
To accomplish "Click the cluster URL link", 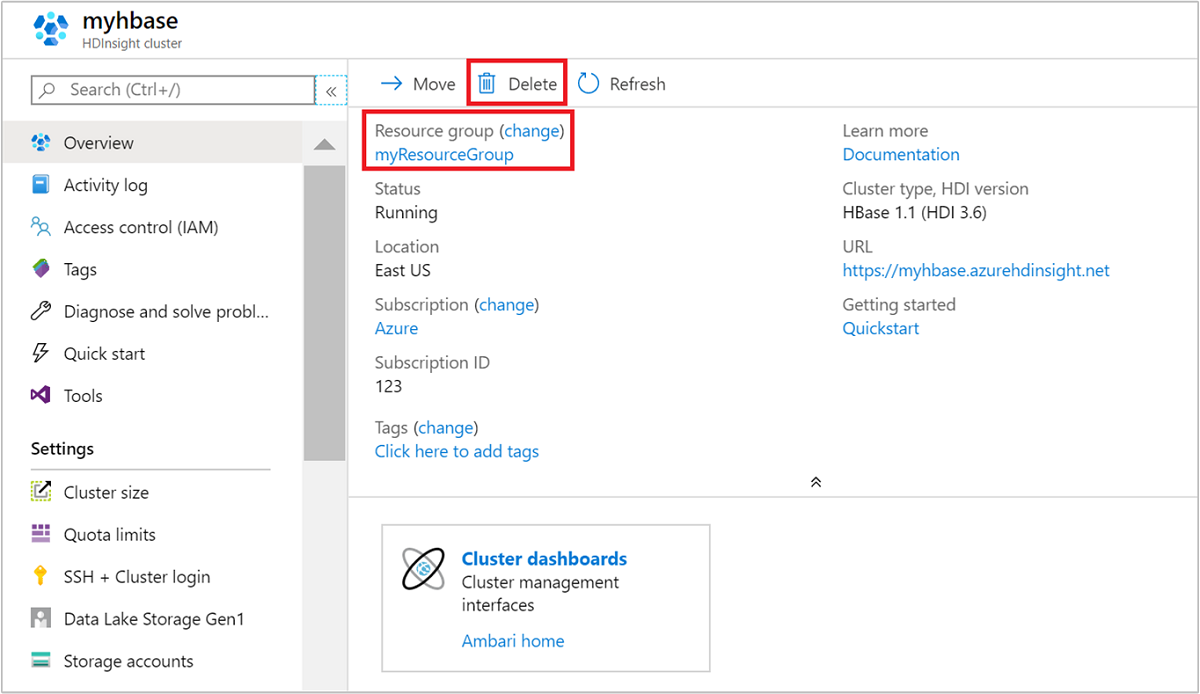I will (x=976, y=270).
